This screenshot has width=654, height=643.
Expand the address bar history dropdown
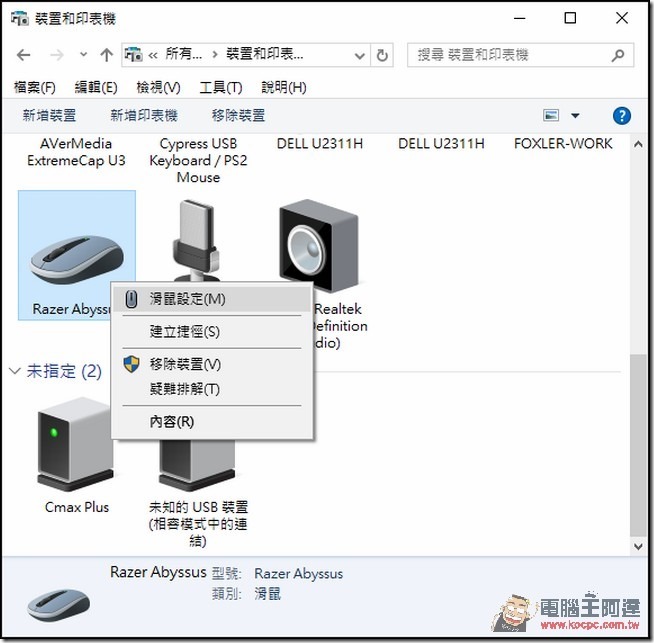click(360, 55)
